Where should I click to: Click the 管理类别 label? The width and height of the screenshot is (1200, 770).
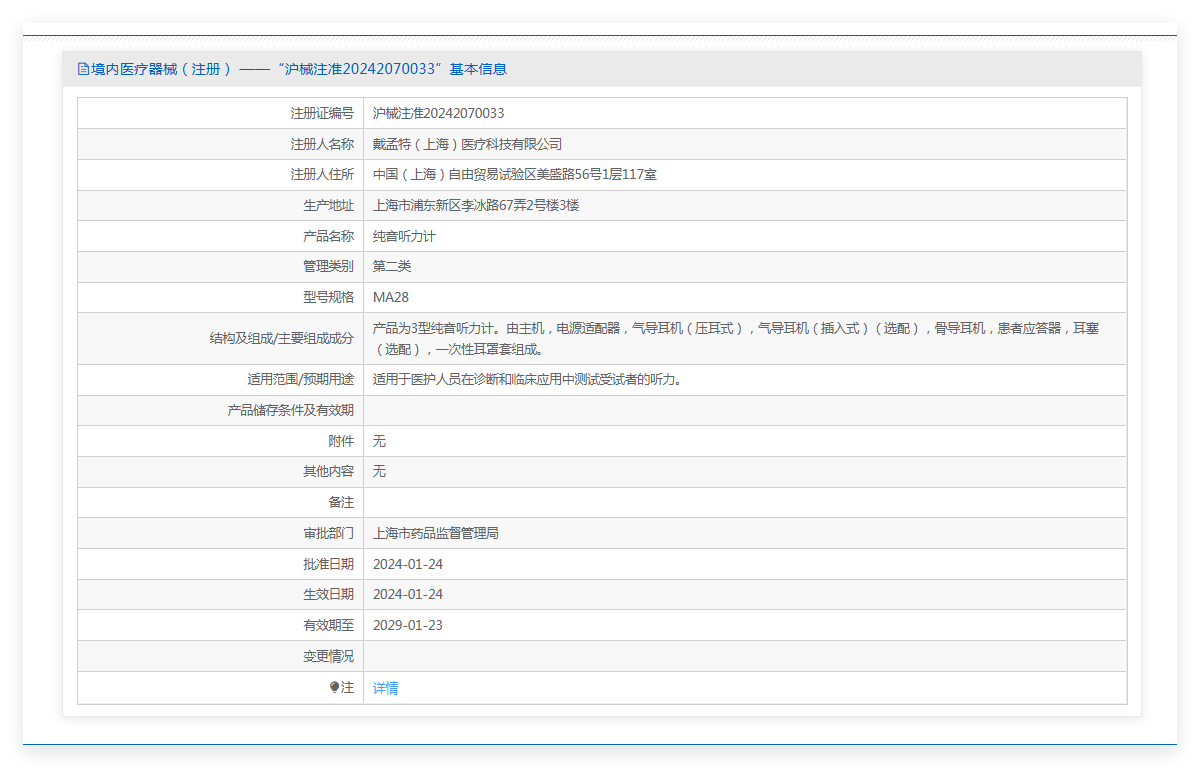pos(328,266)
